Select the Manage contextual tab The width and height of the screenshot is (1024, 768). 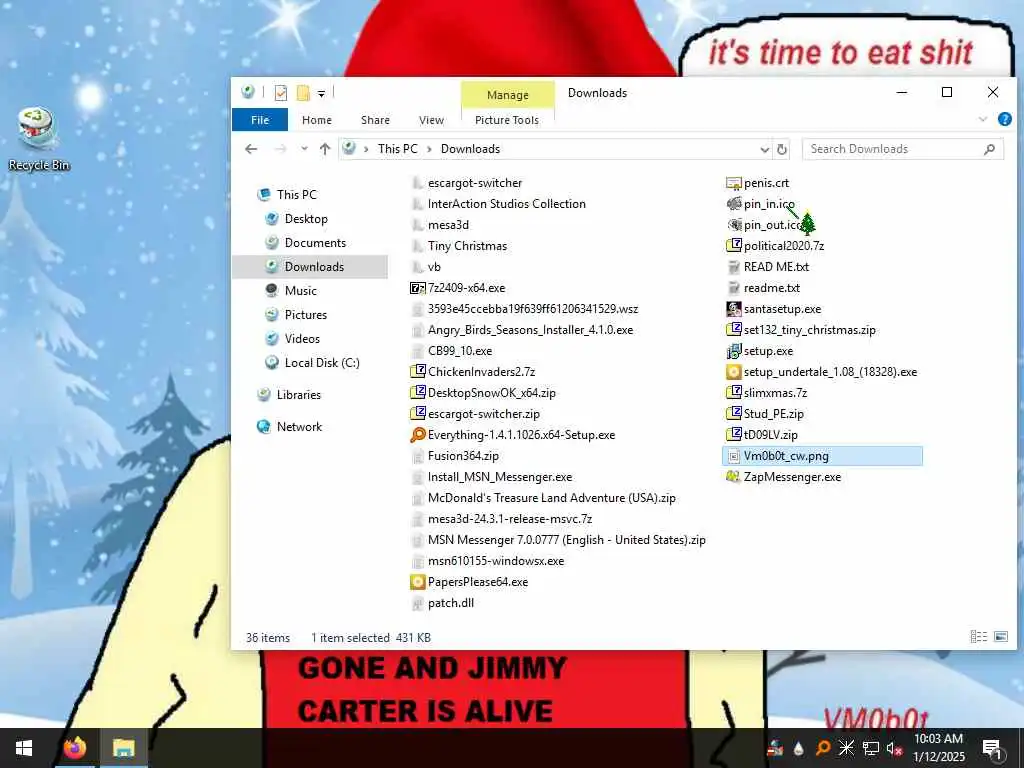coord(507,95)
